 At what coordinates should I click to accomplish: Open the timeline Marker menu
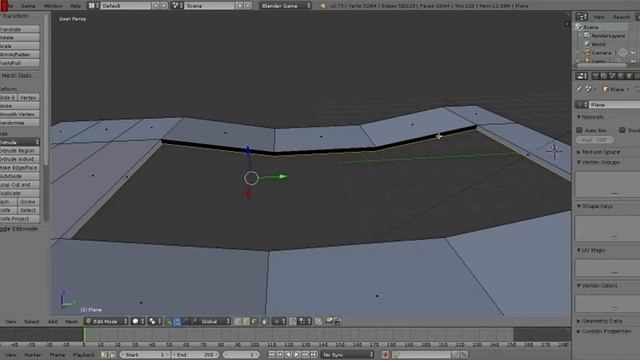point(33,355)
